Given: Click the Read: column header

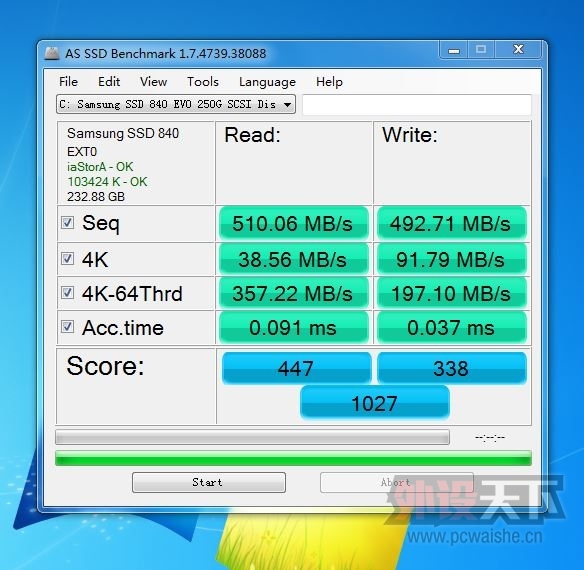Looking at the screenshot, I should pos(252,134).
